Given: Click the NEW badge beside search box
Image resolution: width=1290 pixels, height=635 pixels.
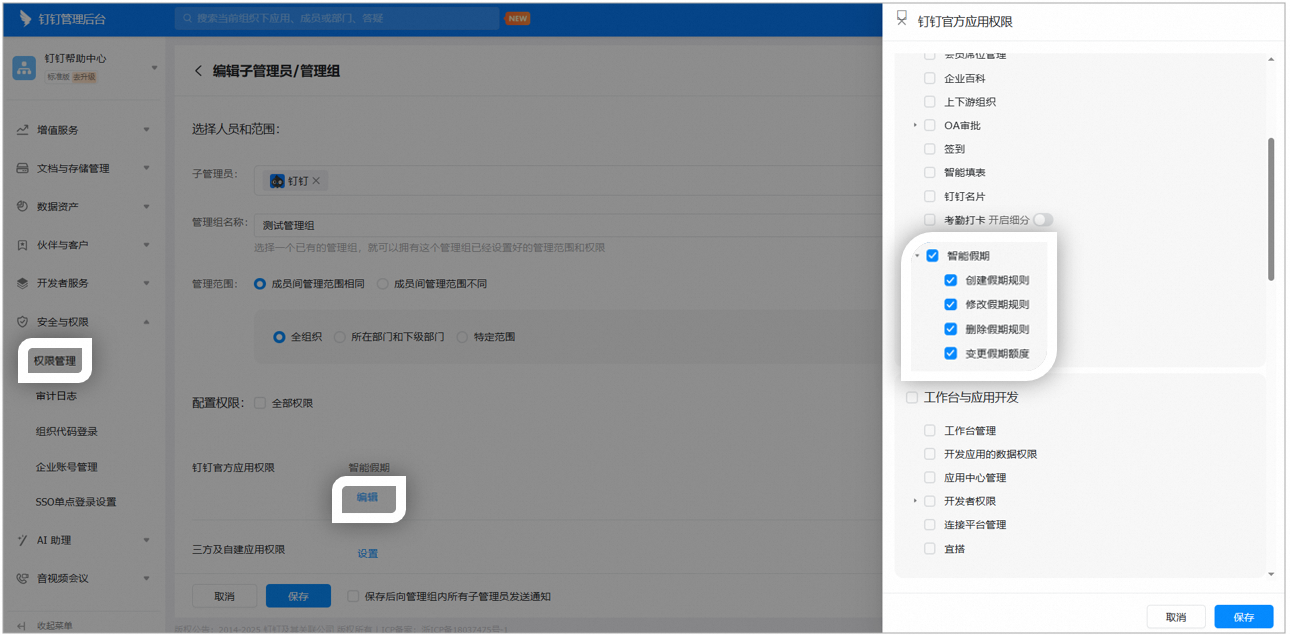Looking at the screenshot, I should pos(517,18).
